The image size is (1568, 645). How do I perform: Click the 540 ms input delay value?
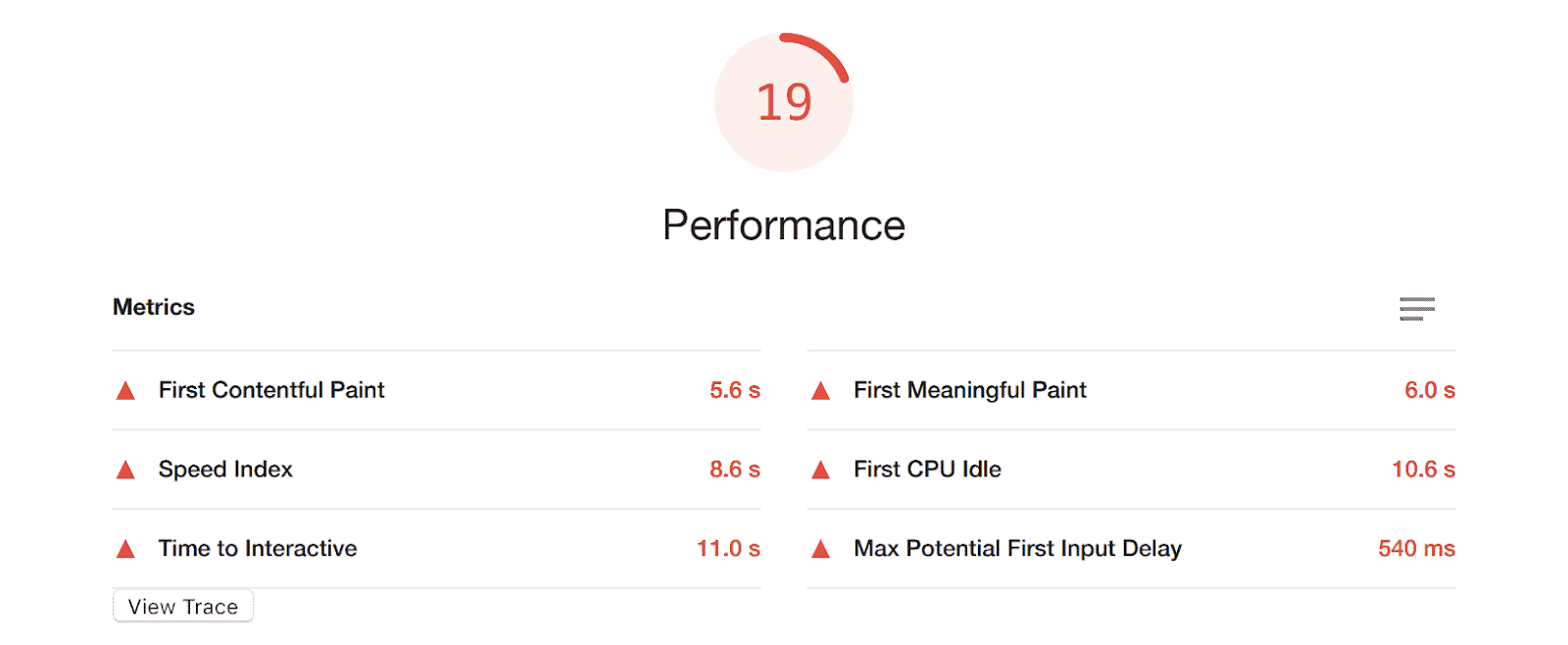point(1416,549)
